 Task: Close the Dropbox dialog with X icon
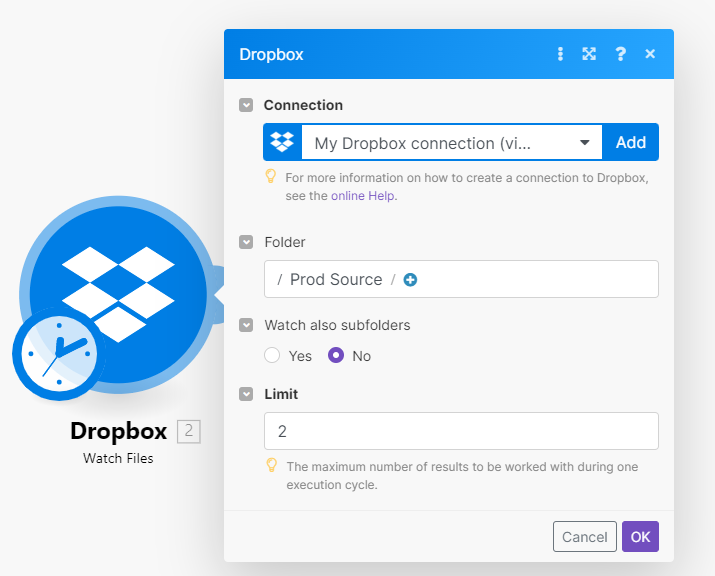pos(650,54)
